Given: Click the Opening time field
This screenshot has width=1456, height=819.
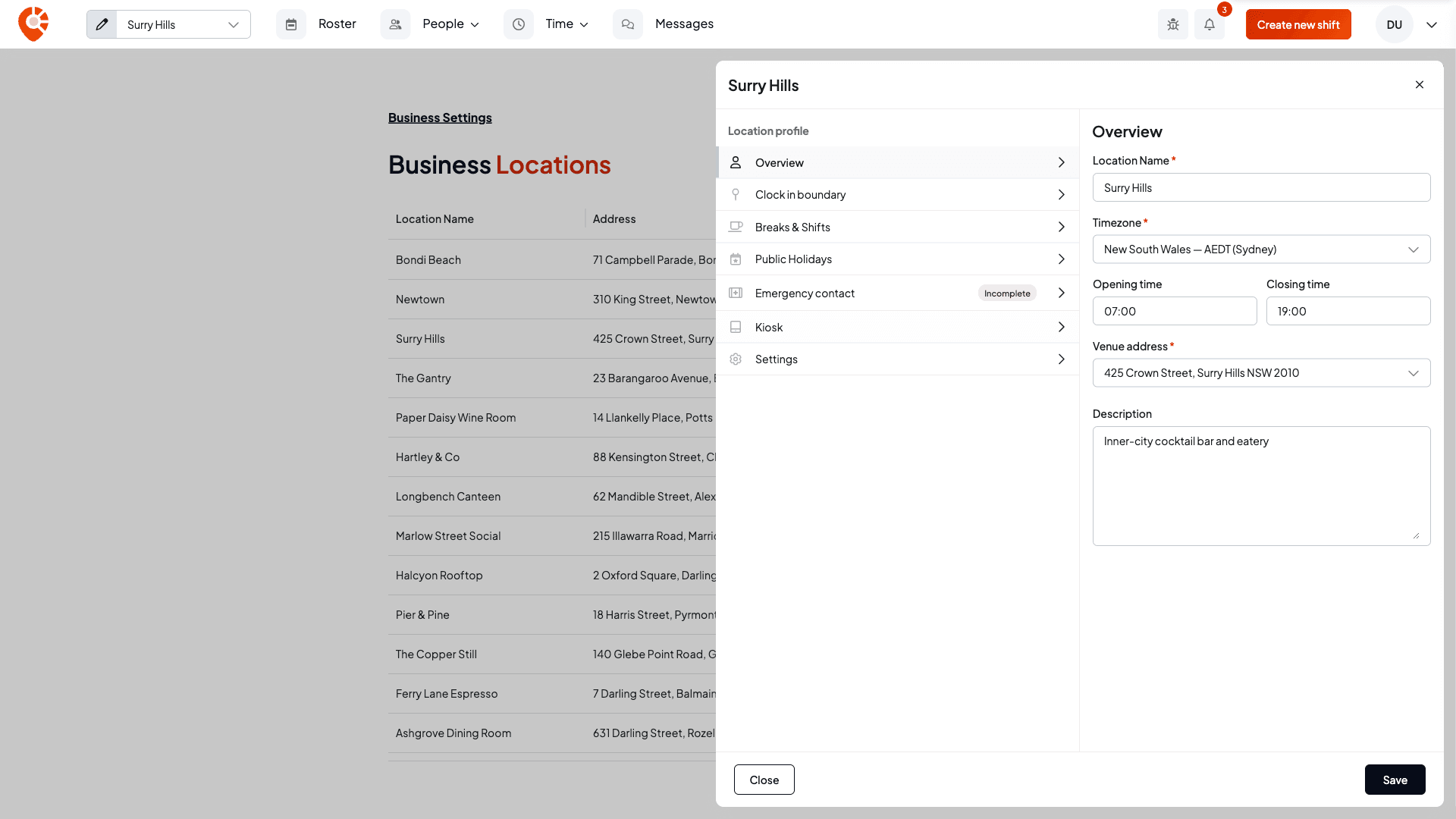Looking at the screenshot, I should pos(1175,311).
